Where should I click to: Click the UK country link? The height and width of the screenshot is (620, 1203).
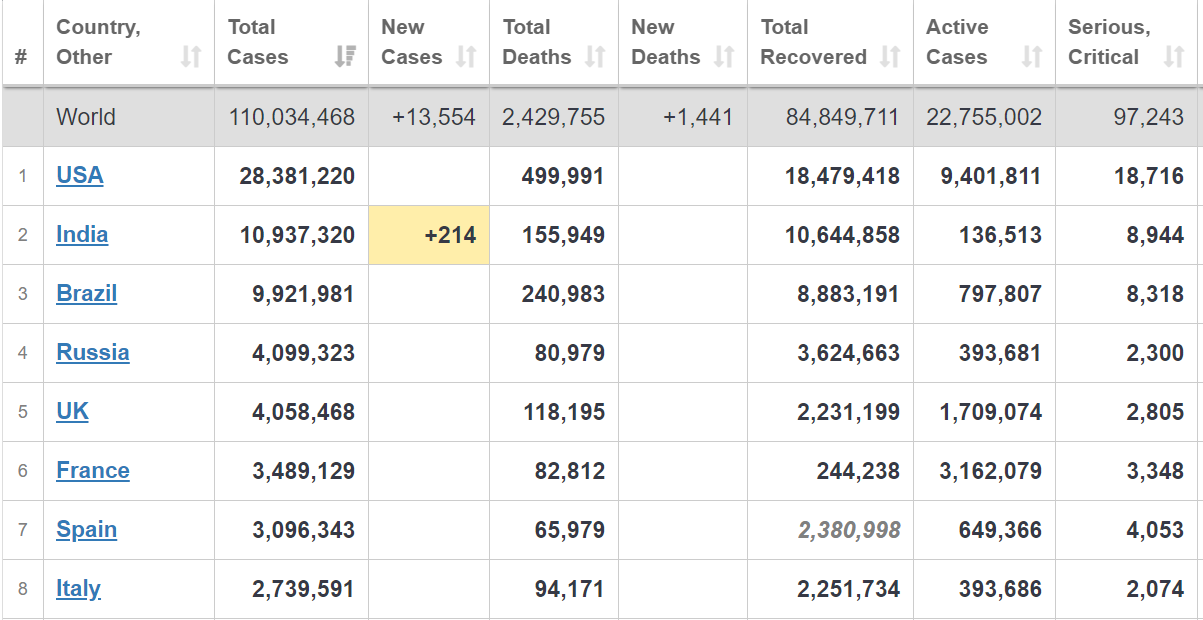[x=72, y=412]
